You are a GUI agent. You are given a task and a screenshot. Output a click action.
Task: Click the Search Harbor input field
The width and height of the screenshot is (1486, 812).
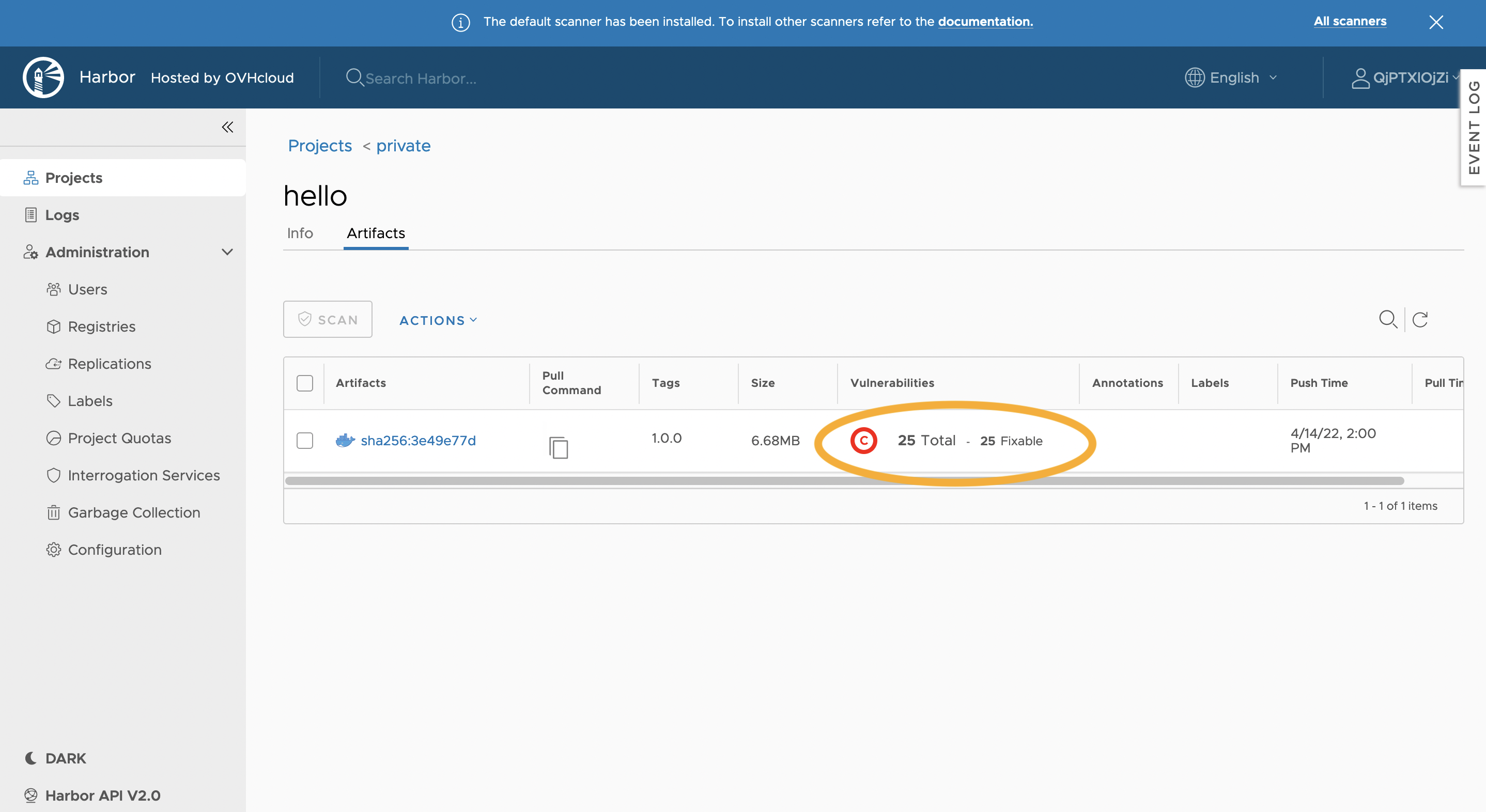421,78
